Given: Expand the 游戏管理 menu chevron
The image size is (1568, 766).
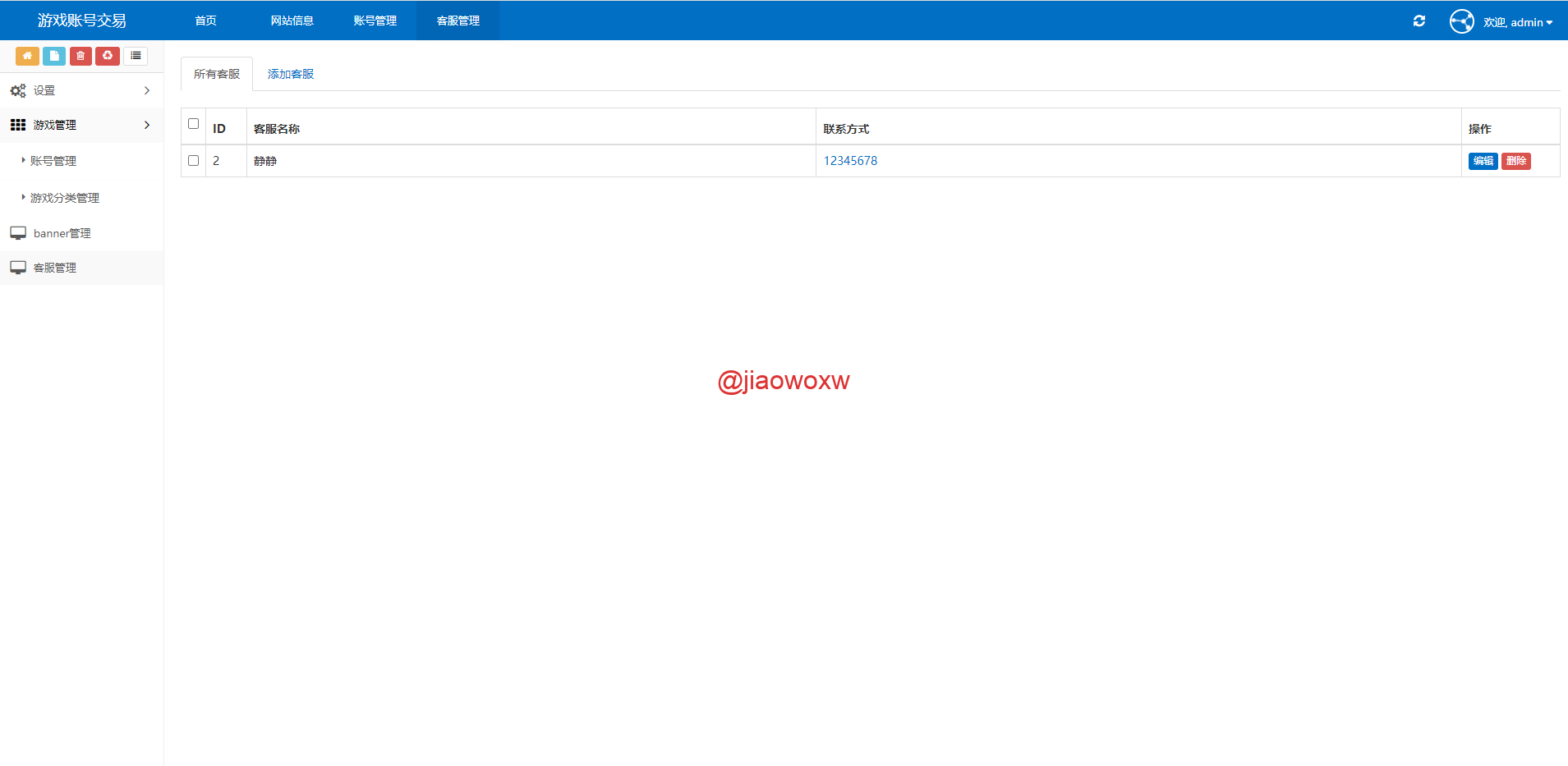Looking at the screenshot, I should pyautogui.click(x=147, y=125).
